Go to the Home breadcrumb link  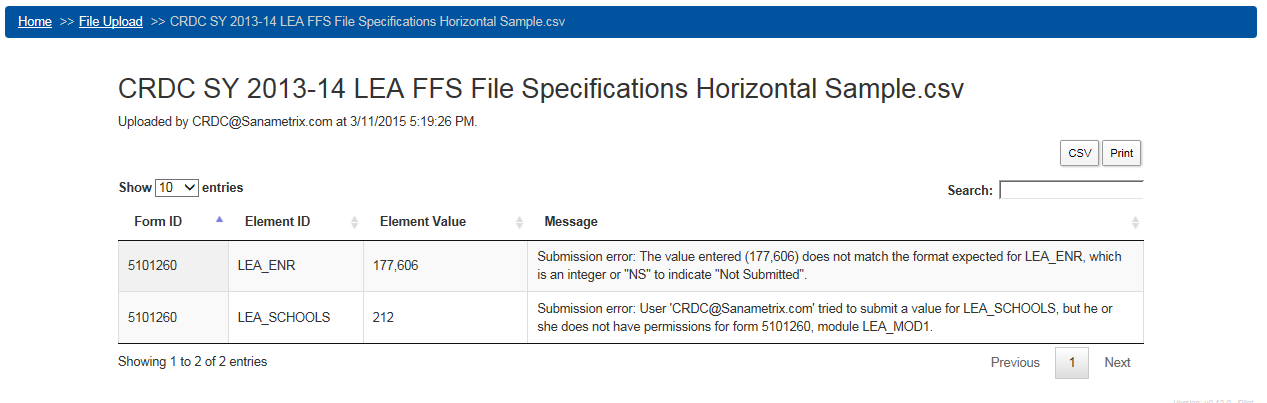(x=35, y=21)
